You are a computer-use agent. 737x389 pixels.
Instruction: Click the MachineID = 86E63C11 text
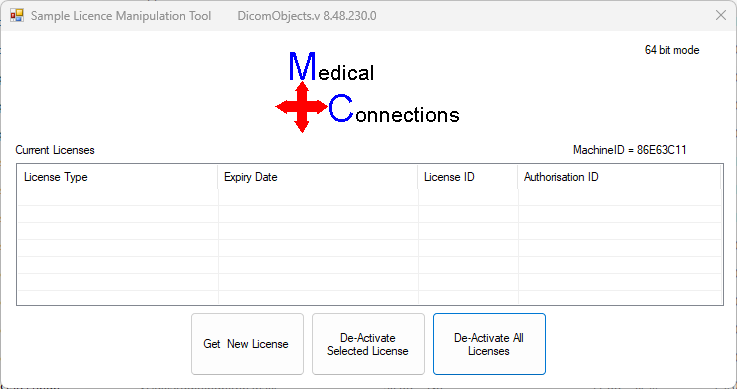click(x=629, y=150)
